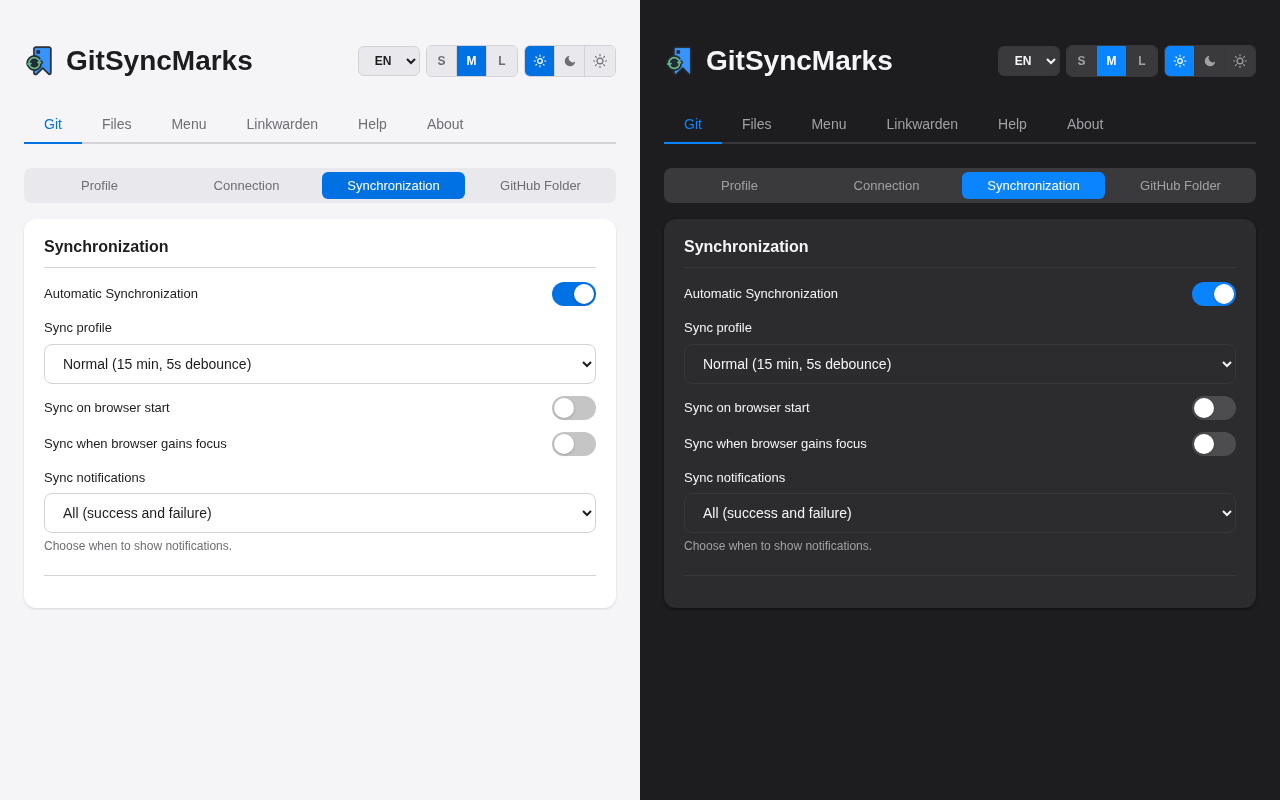
Task: Enable Sync on browser start
Action: [x=573, y=408]
